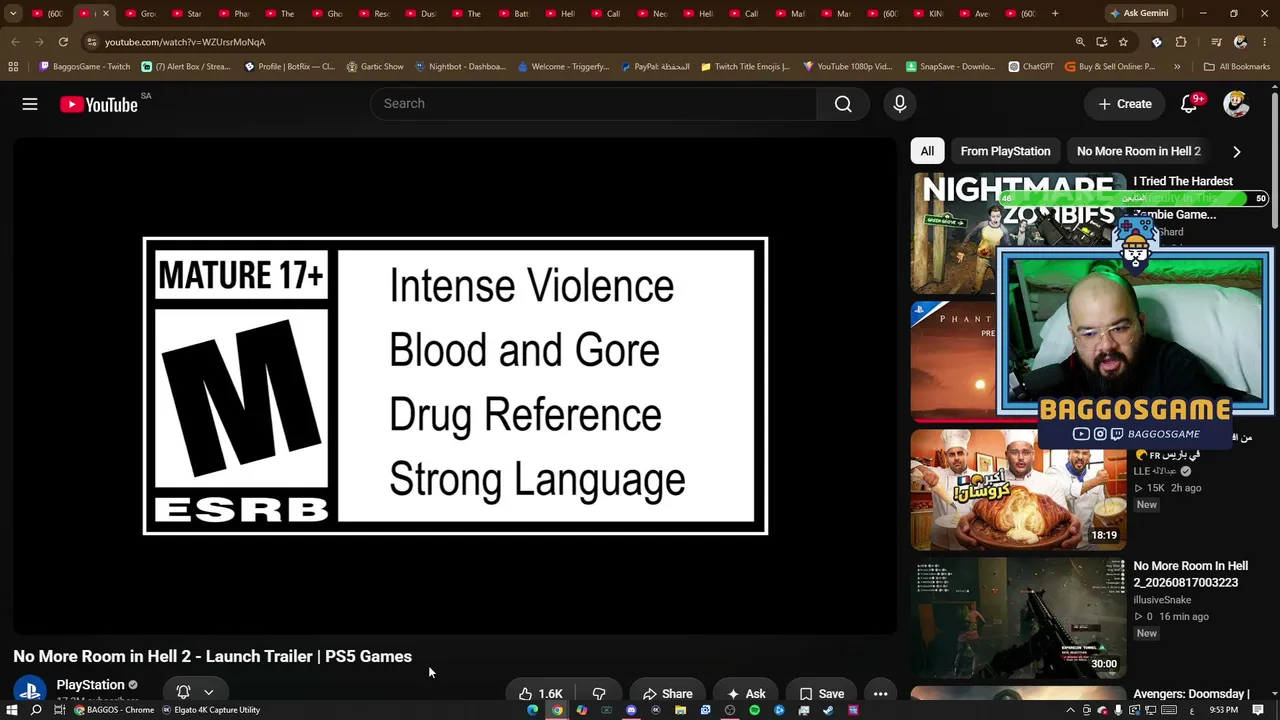Open the Windows Start menu
The image size is (1280, 720).
click(x=13, y=710)
